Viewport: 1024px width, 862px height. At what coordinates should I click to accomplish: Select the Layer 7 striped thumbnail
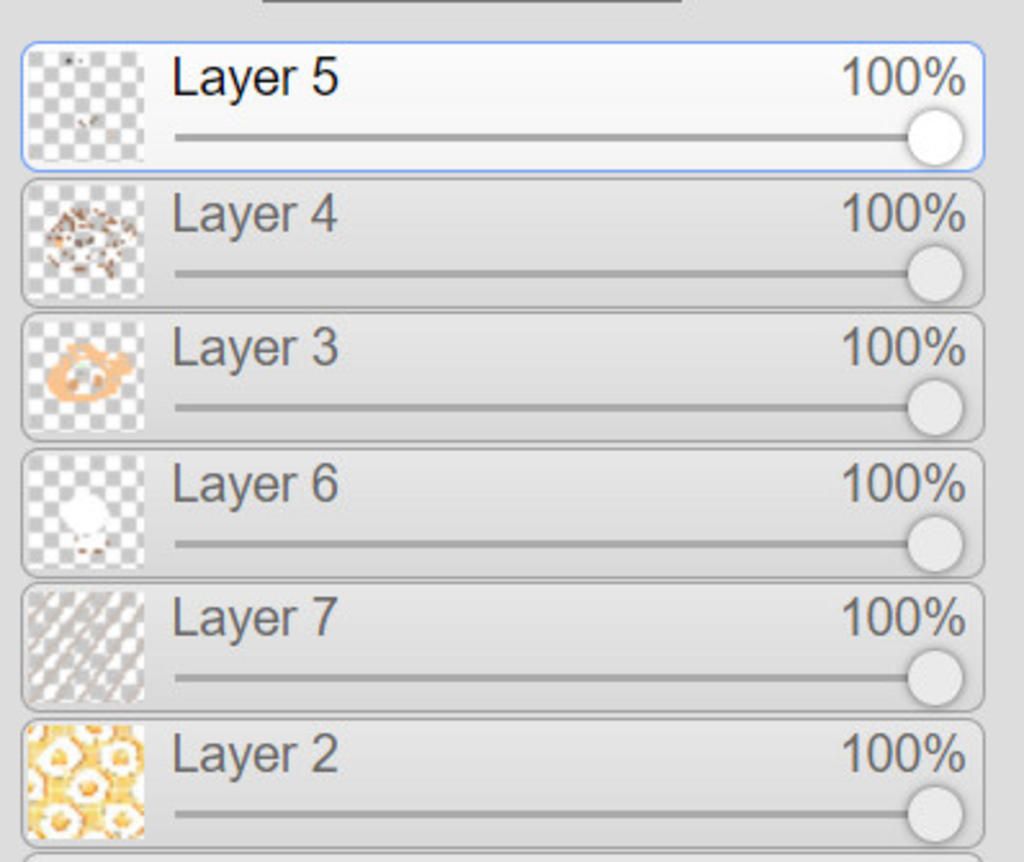[86, 647]
